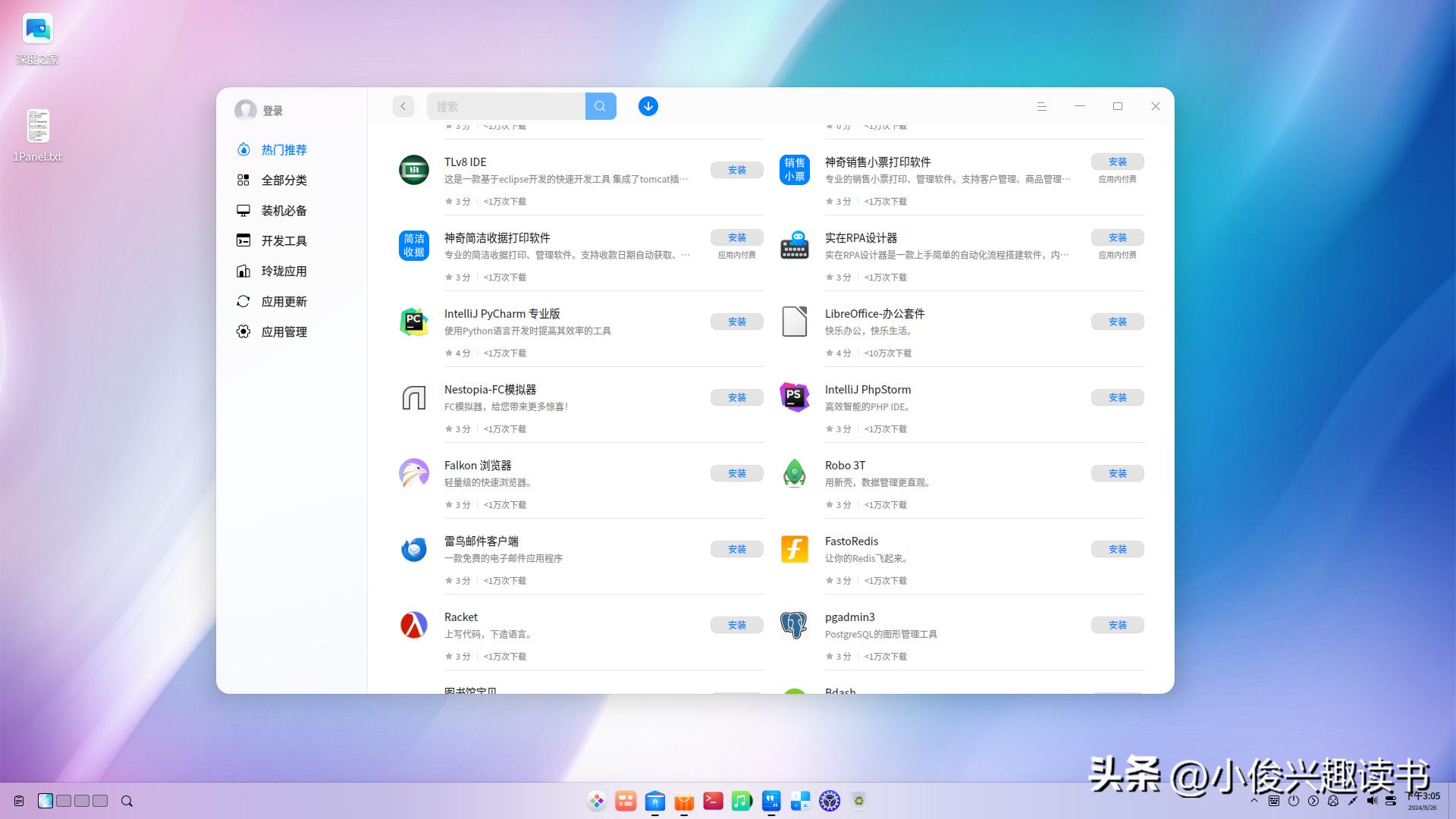Install Falkon 浏览器
This screenshot has height=819, width=1456.
click(x=737, y=473)
